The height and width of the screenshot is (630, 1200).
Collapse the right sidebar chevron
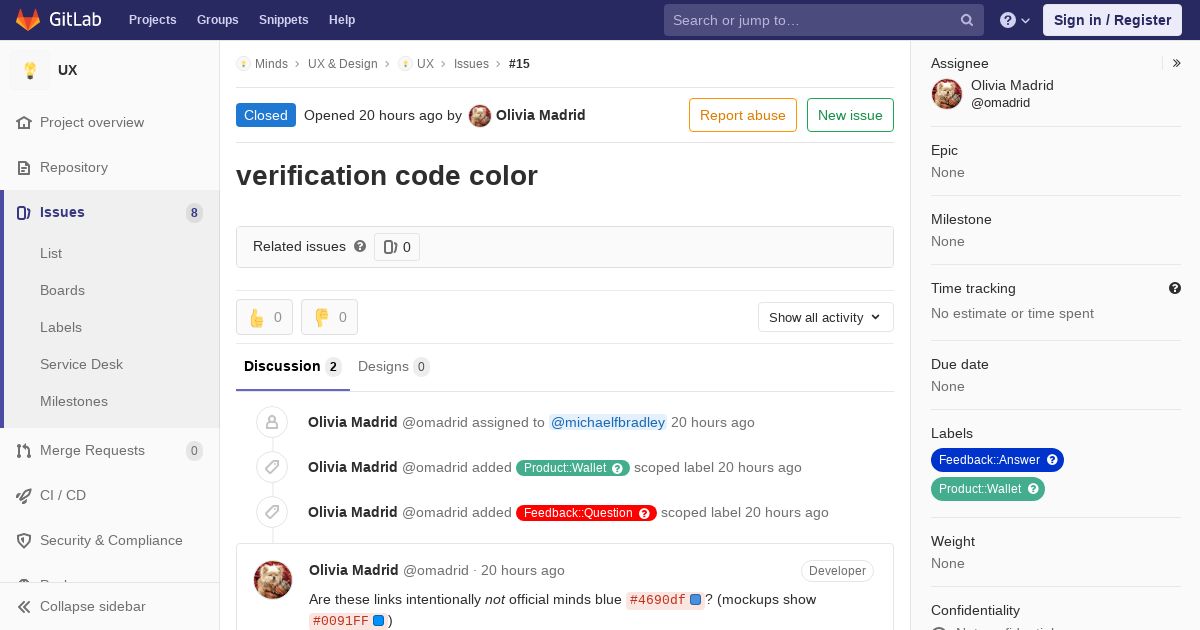1177,63
